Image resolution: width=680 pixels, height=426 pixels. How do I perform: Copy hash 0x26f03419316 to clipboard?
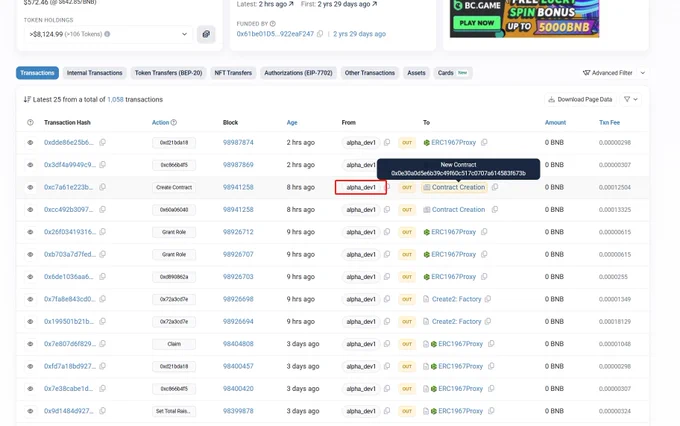pyautogui.click(x=102, y=232)
